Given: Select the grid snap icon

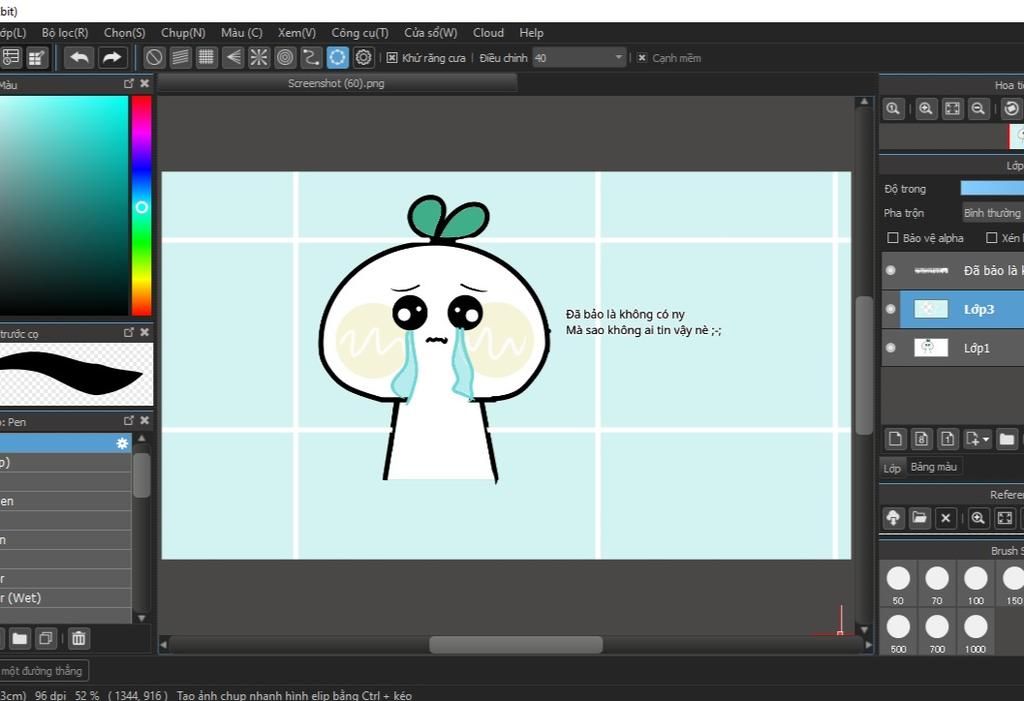Looking at the screenshot, I should tap(207, 58).
